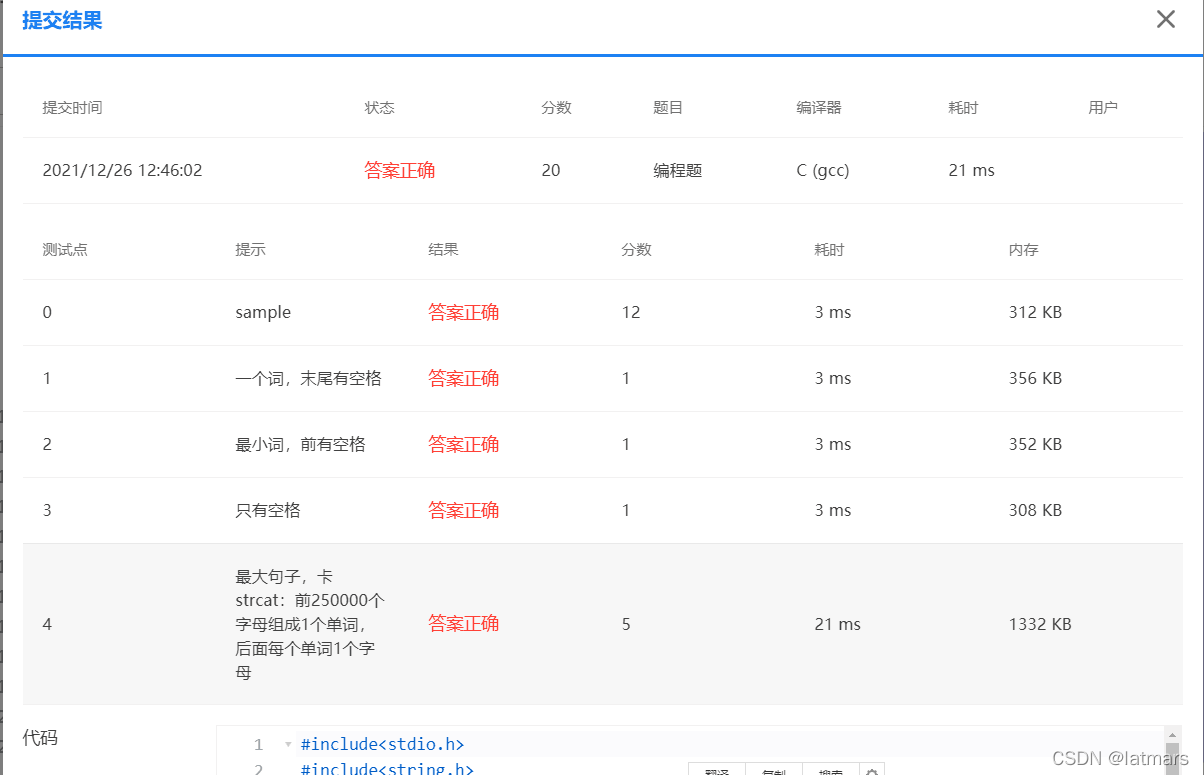Click the 1332 KB memory value

1040,624
